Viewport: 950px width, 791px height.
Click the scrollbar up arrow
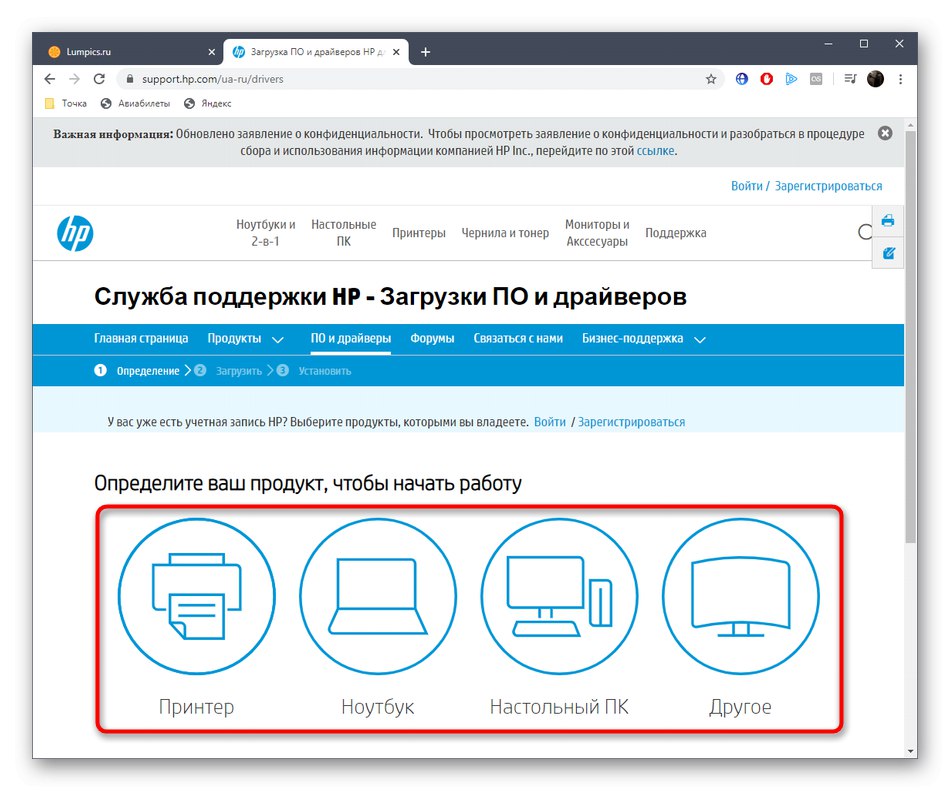click(x=911, y=125)
